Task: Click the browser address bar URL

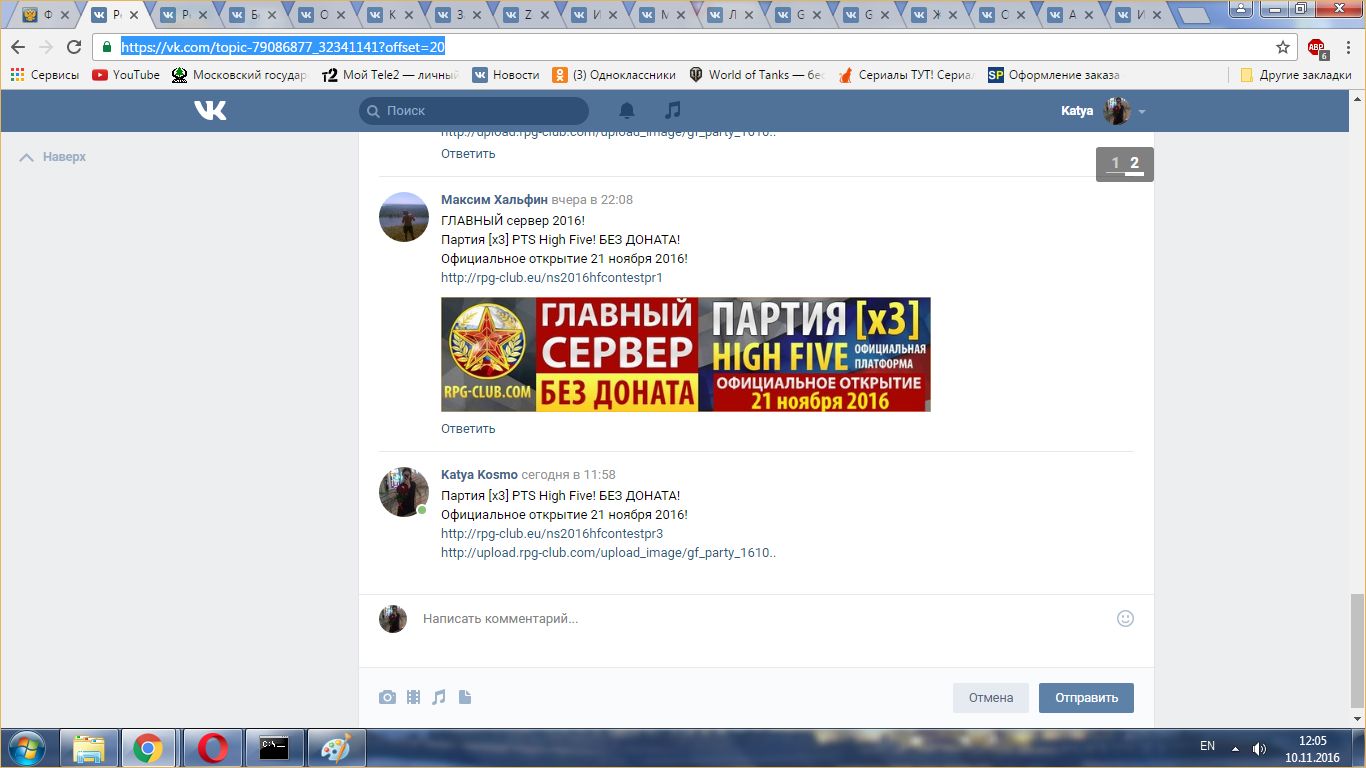Action: tap(283, 47)
